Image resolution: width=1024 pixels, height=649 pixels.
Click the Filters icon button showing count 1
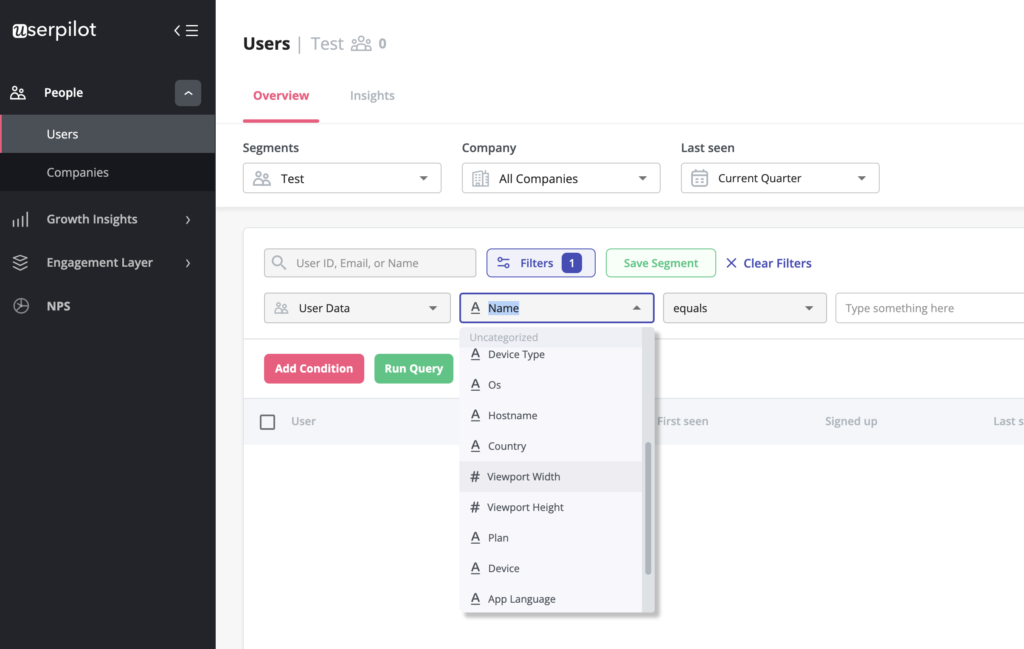pyautogui.click(x=540, y=262)
